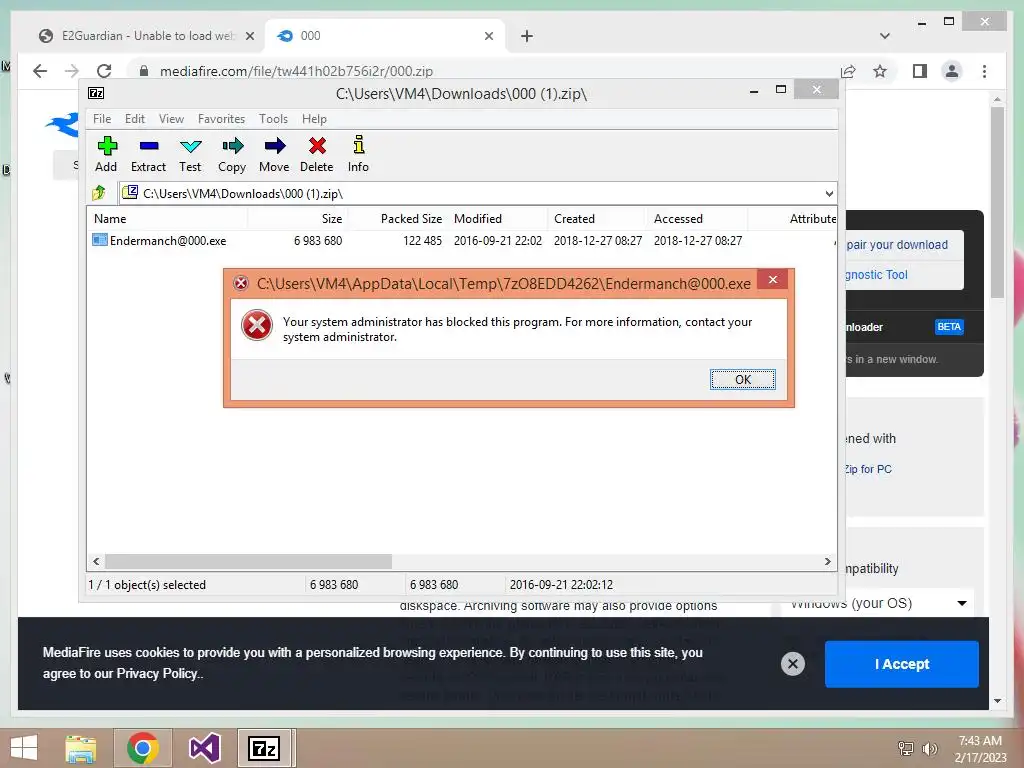Sort by the Created column header
This screenshot has height=768, width=1024.
pos(598,219)
